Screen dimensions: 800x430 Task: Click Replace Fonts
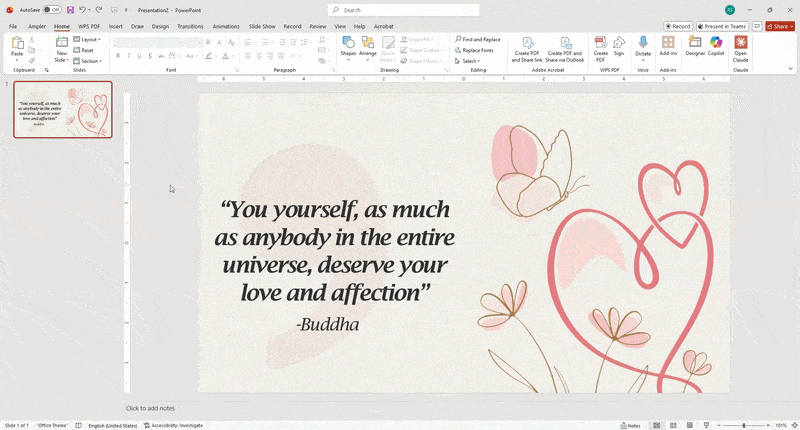click(474, 50)
